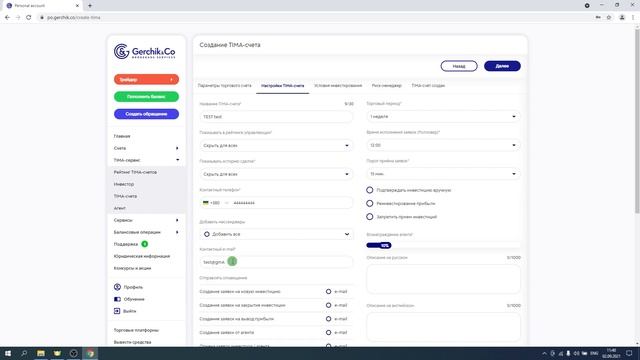Screen dimensions: 640x360
Task: Bookmark this page with star icon
Action: 609,18
